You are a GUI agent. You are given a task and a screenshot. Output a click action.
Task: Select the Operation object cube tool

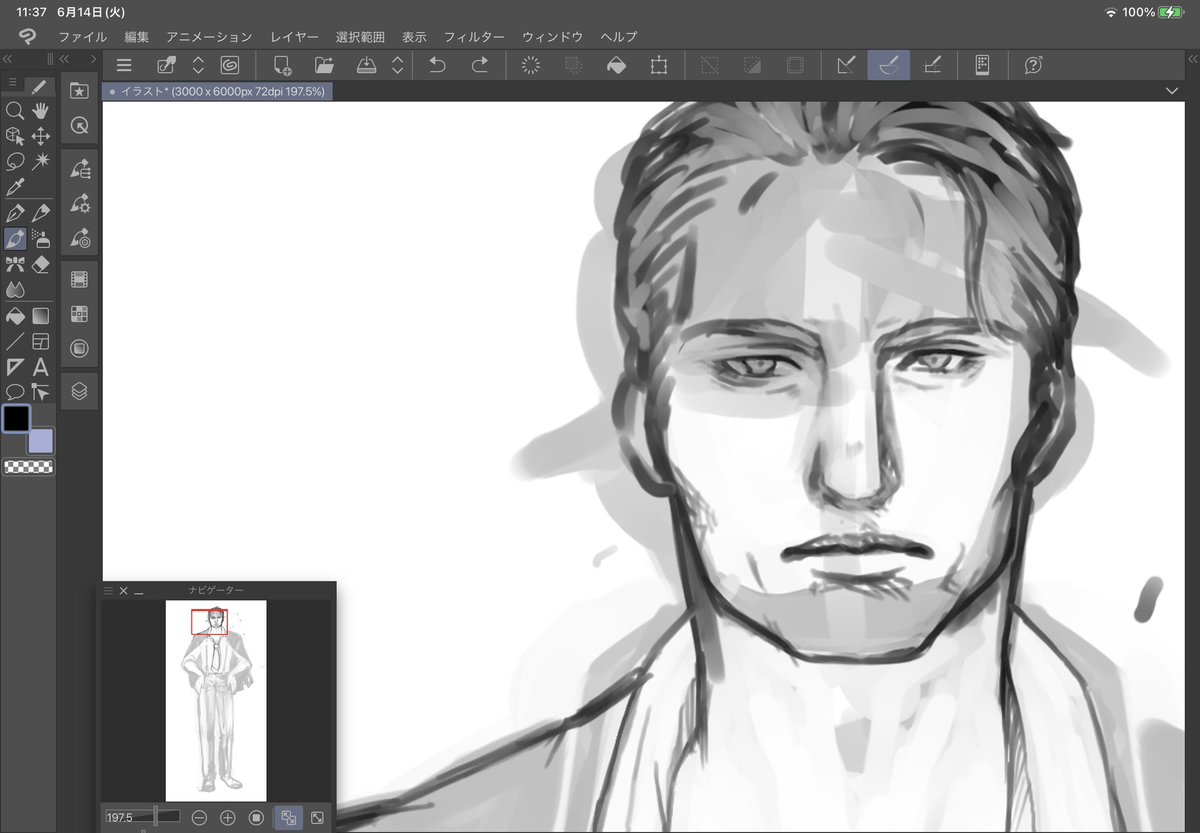point(15,136)
